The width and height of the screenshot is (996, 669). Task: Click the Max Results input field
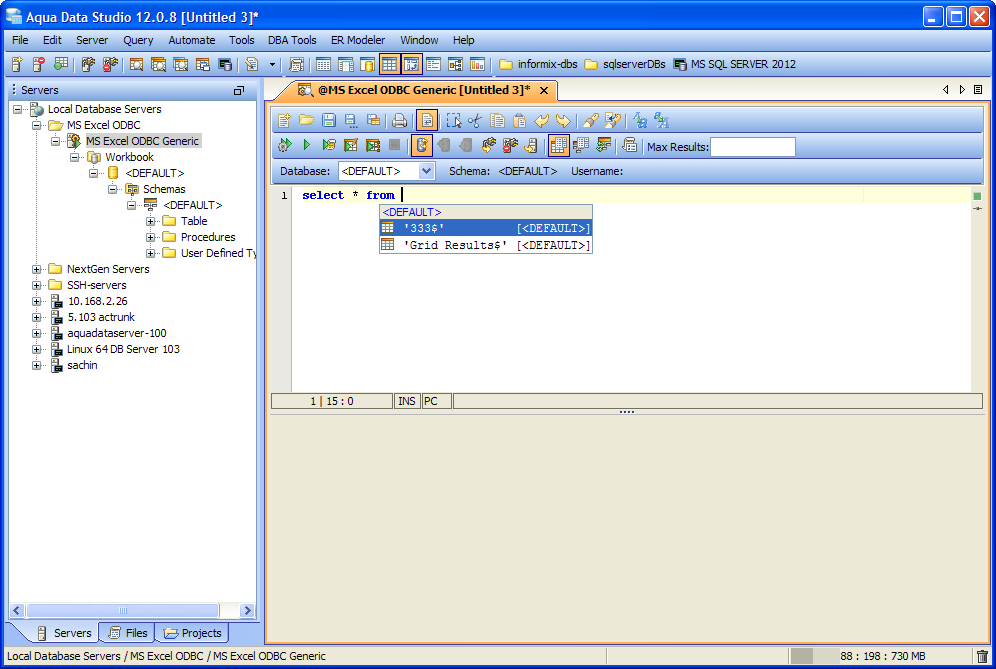pyautogui.click(x=753, y=147)
